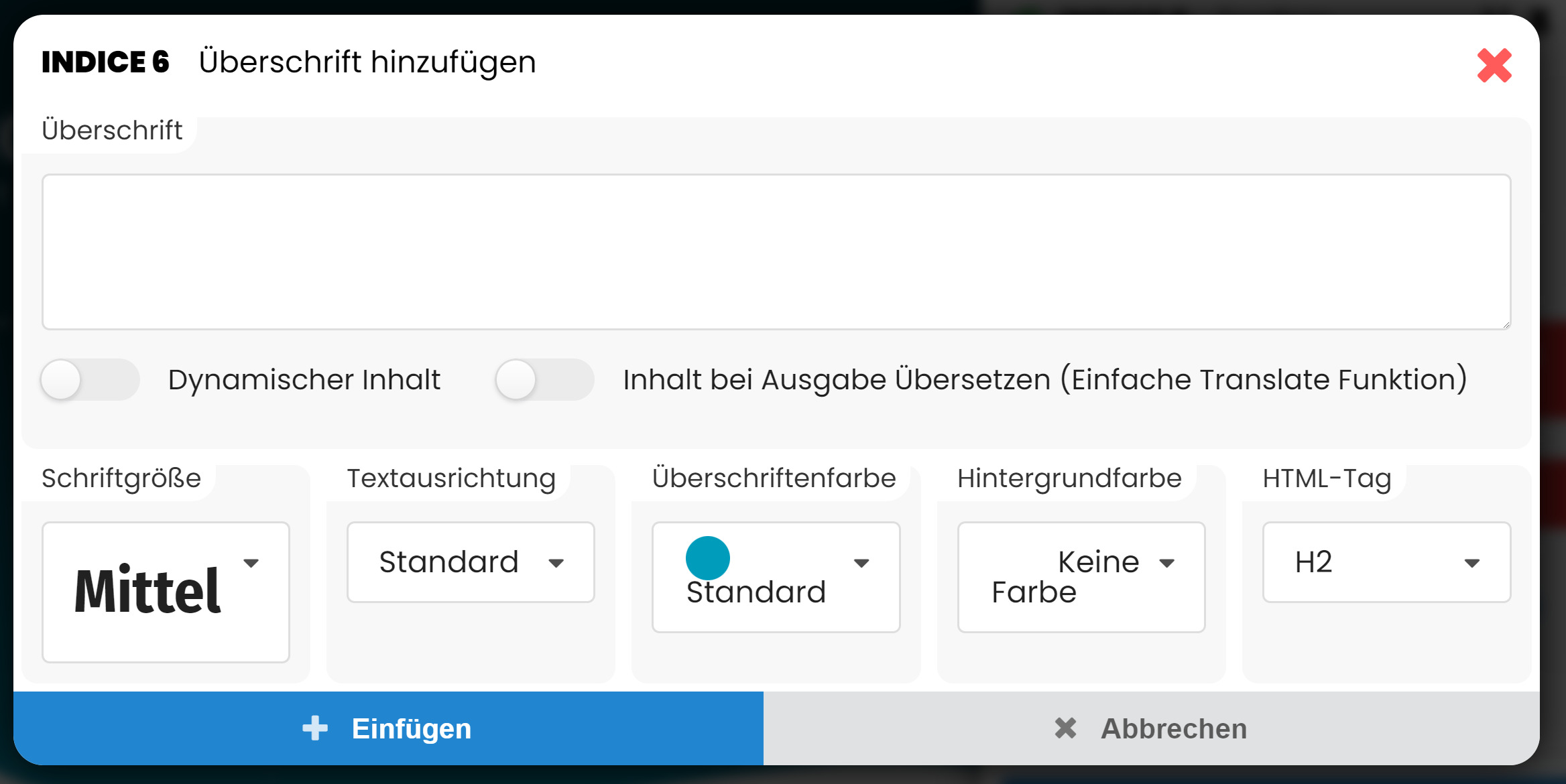Viewport: 1566px width, 784px height.
Task: Click the Hintergrundfarbe dropdown caret
Action: (x=1167, y=564)
